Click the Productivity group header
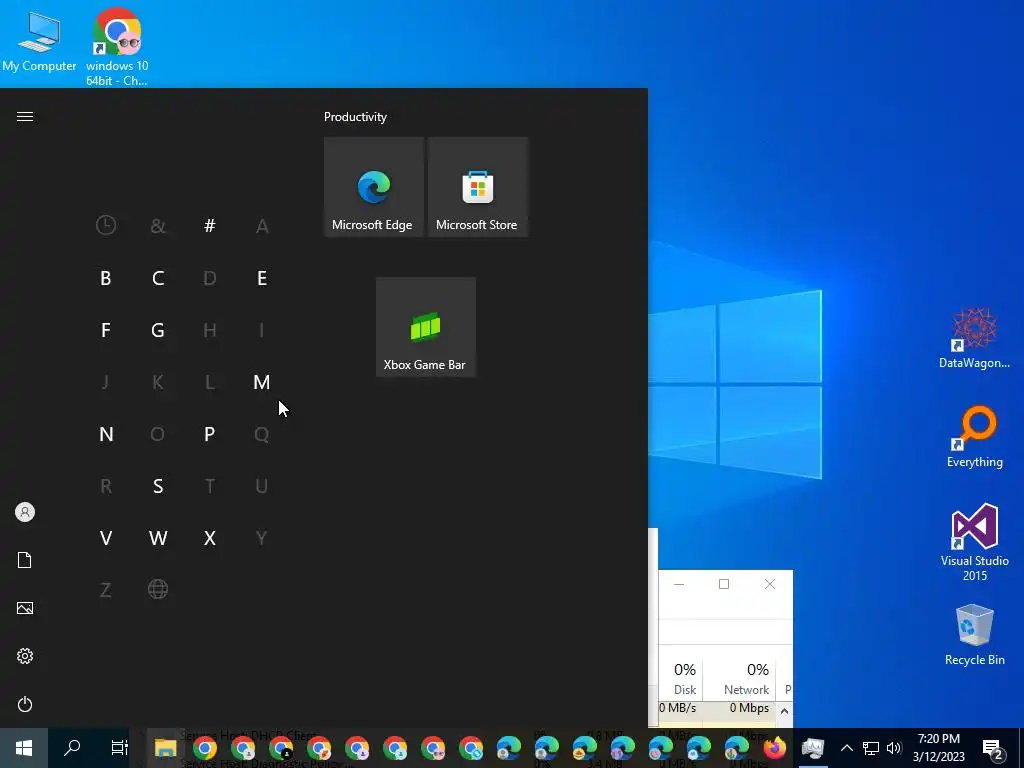 coord(355,117)
